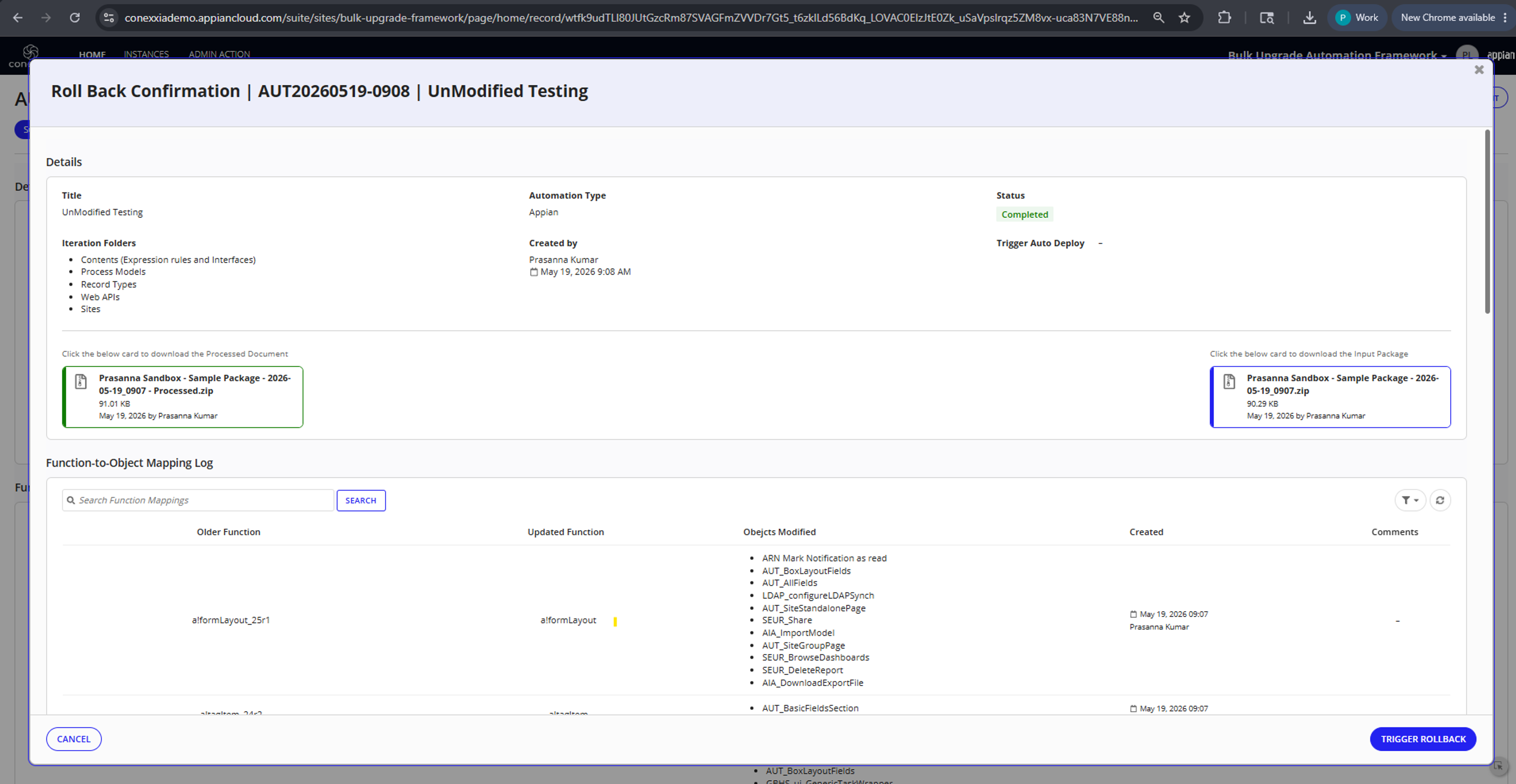Open the Work profile menu
This screenshot has height=784, width=1516.
point(1357,18)
